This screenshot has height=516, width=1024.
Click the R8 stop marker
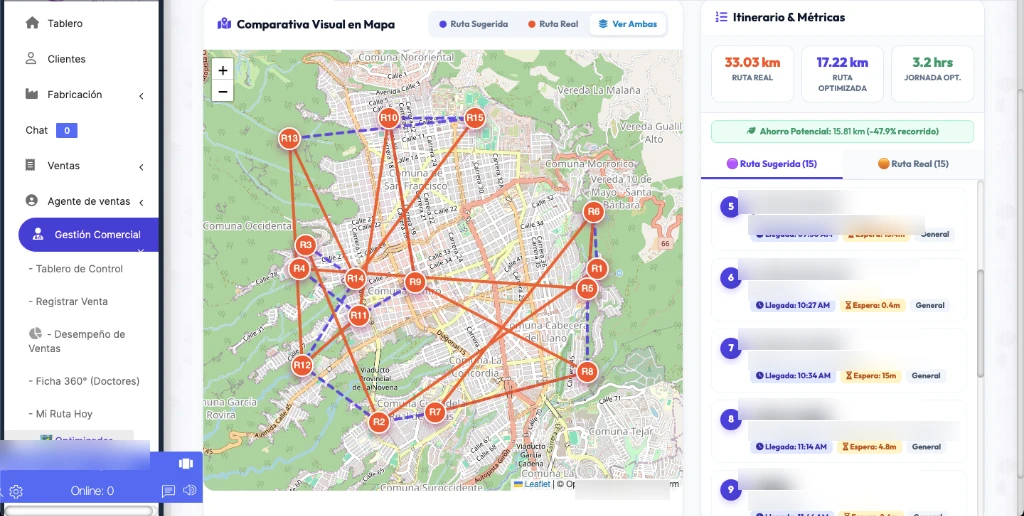tap(587, 372)
